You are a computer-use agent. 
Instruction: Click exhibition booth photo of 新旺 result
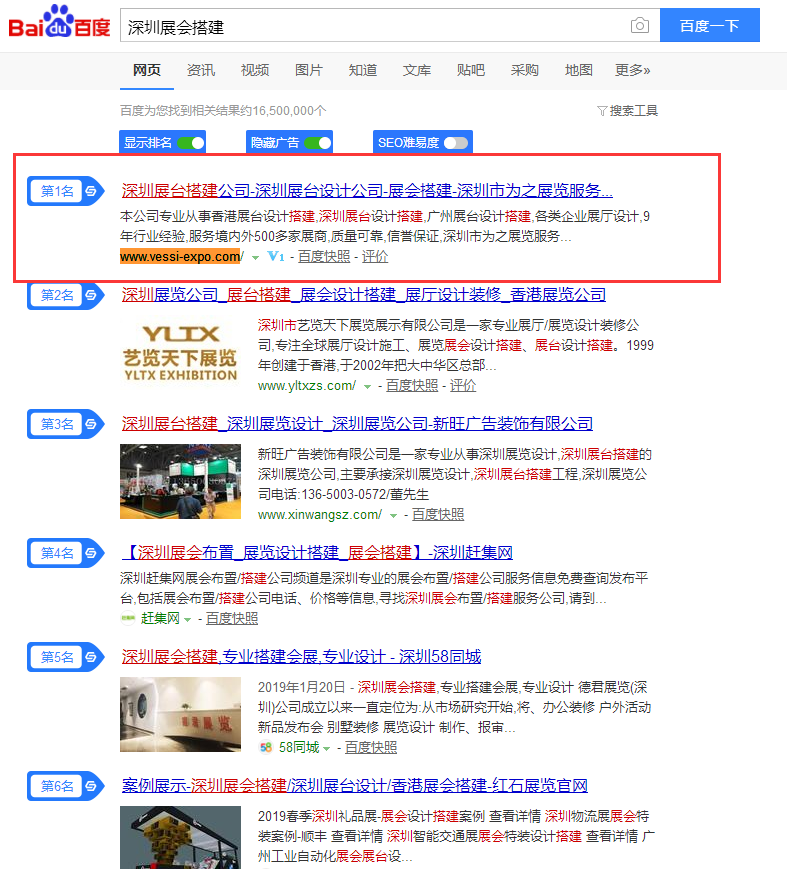coord(181,482)
